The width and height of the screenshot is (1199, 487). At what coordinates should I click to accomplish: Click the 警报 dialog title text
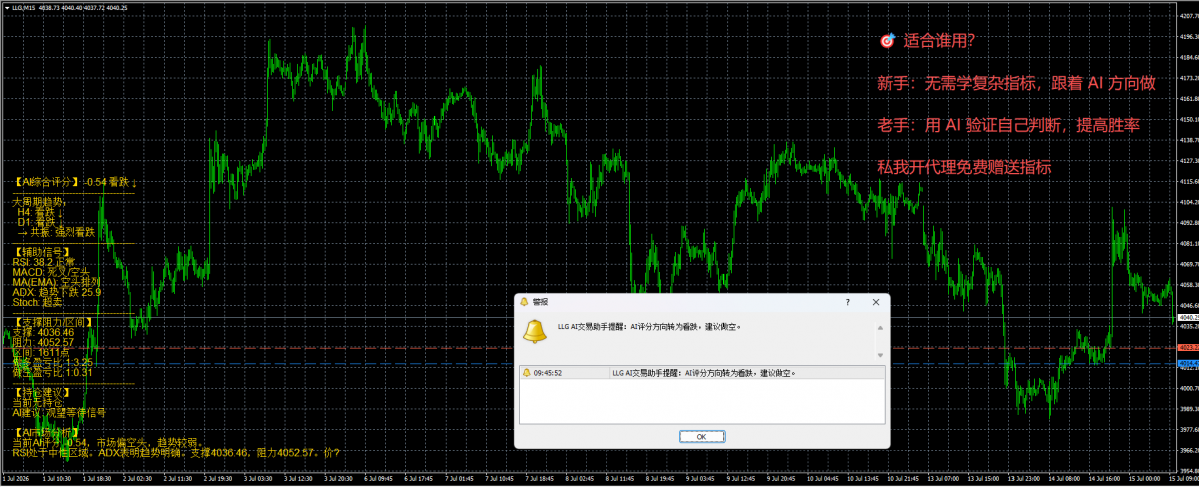[540, 302]
